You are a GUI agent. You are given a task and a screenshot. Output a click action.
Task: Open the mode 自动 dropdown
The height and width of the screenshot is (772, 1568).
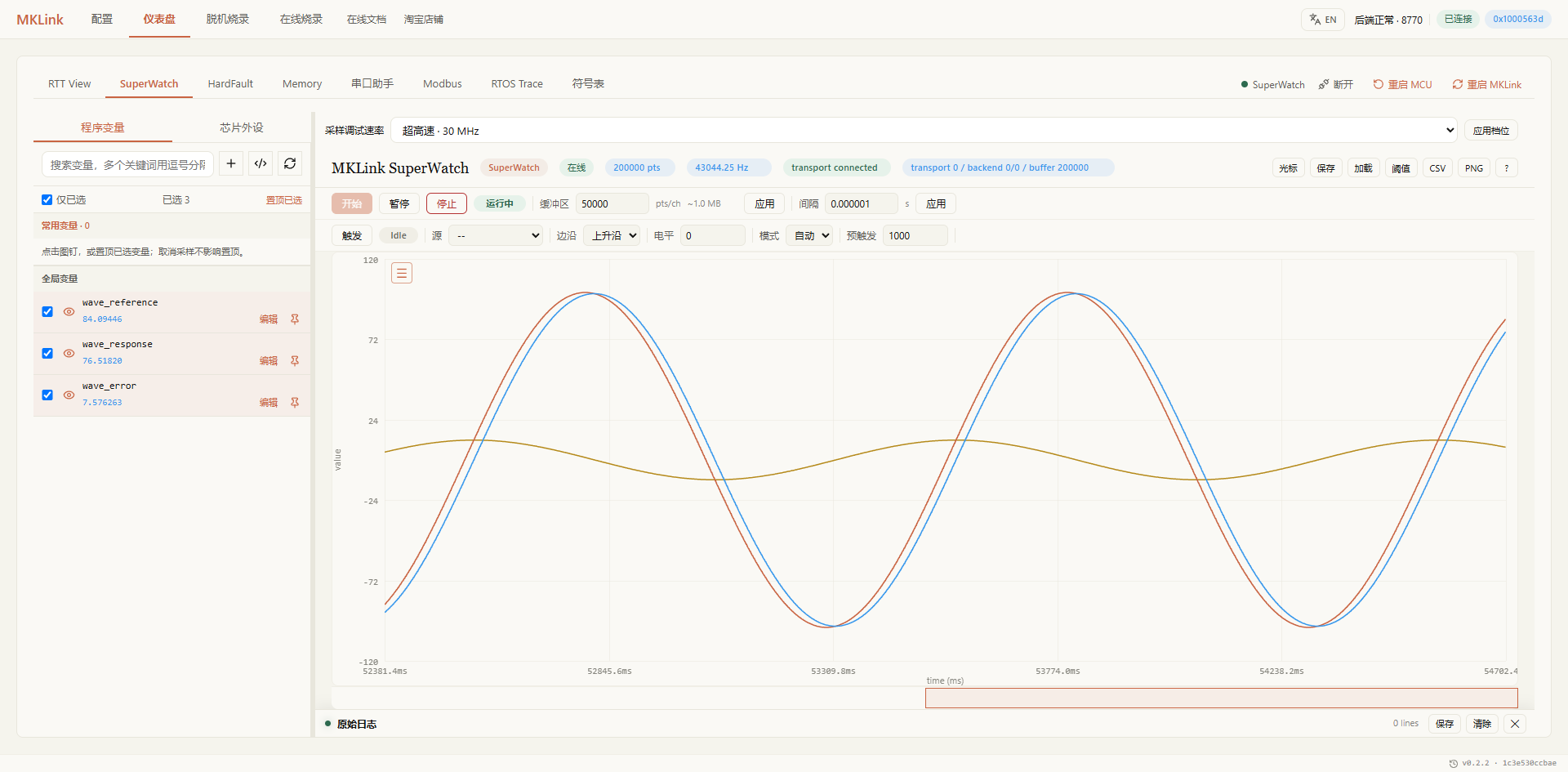(x=809, y=235)
